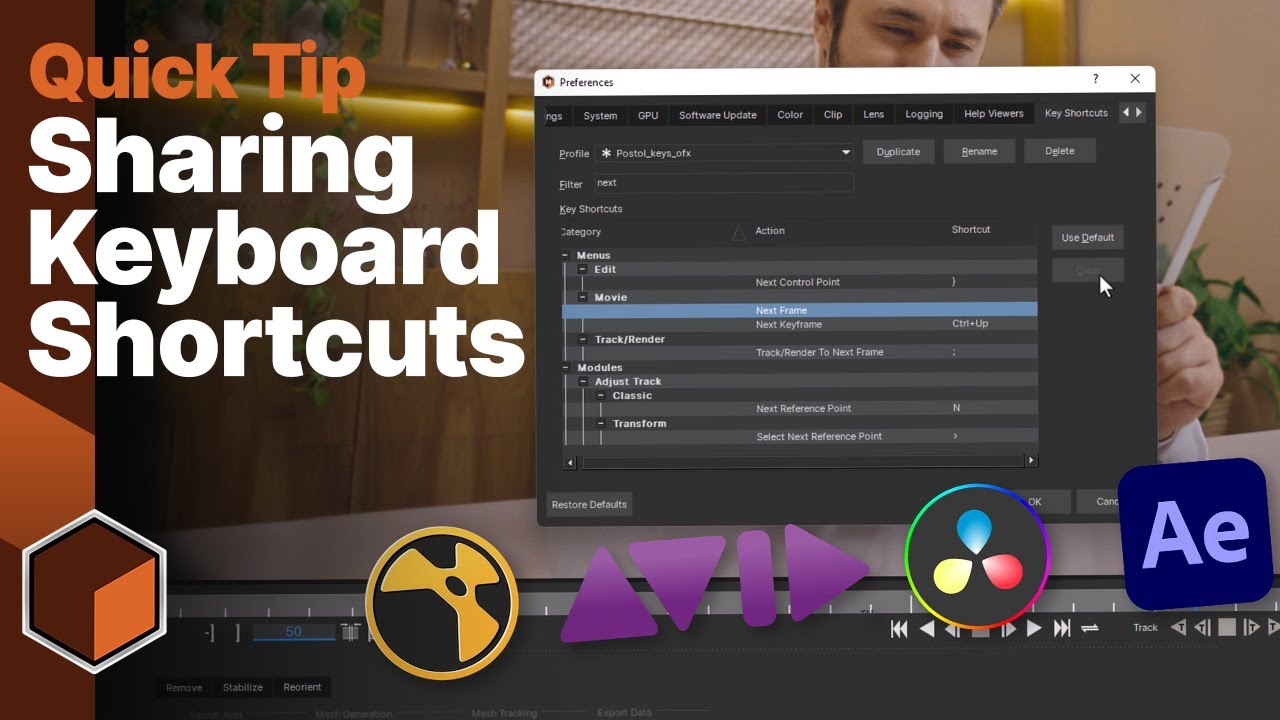Select the 'Next Keyframe' action row
The image size is (1280, 720).
click(800, 324)
